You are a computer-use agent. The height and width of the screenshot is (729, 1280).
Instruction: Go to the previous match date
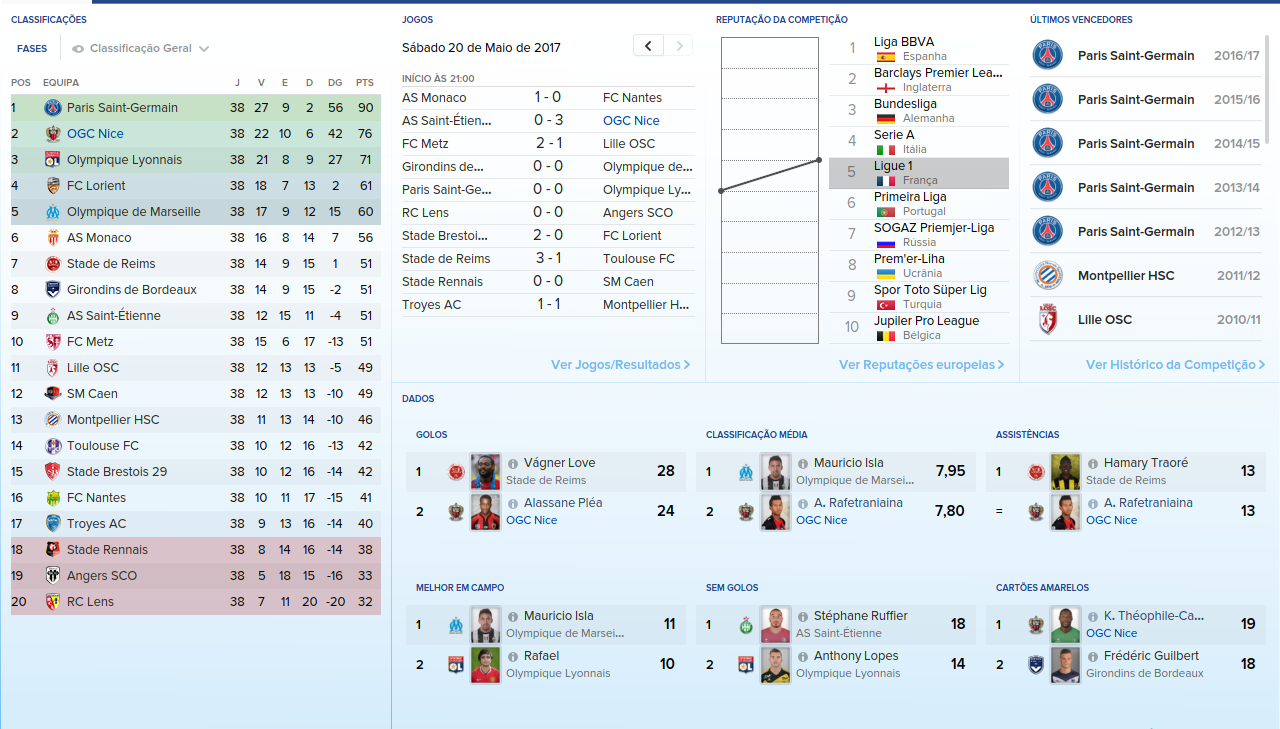[648, 46]
